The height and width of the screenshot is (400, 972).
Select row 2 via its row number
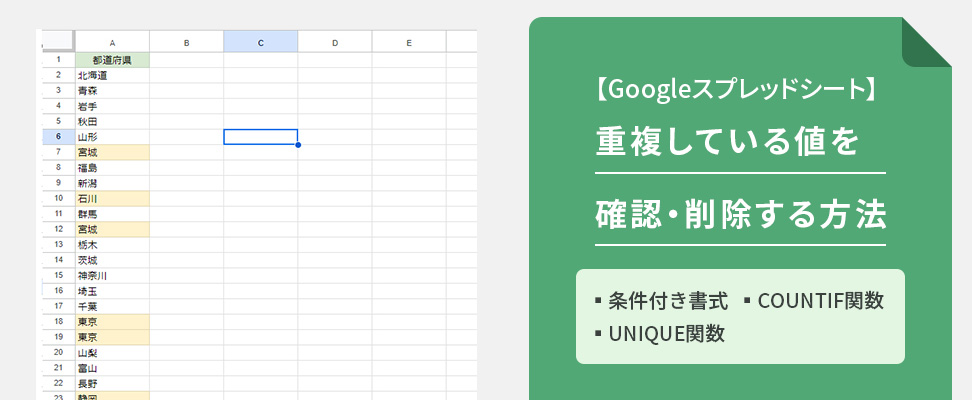pos(58,76)
